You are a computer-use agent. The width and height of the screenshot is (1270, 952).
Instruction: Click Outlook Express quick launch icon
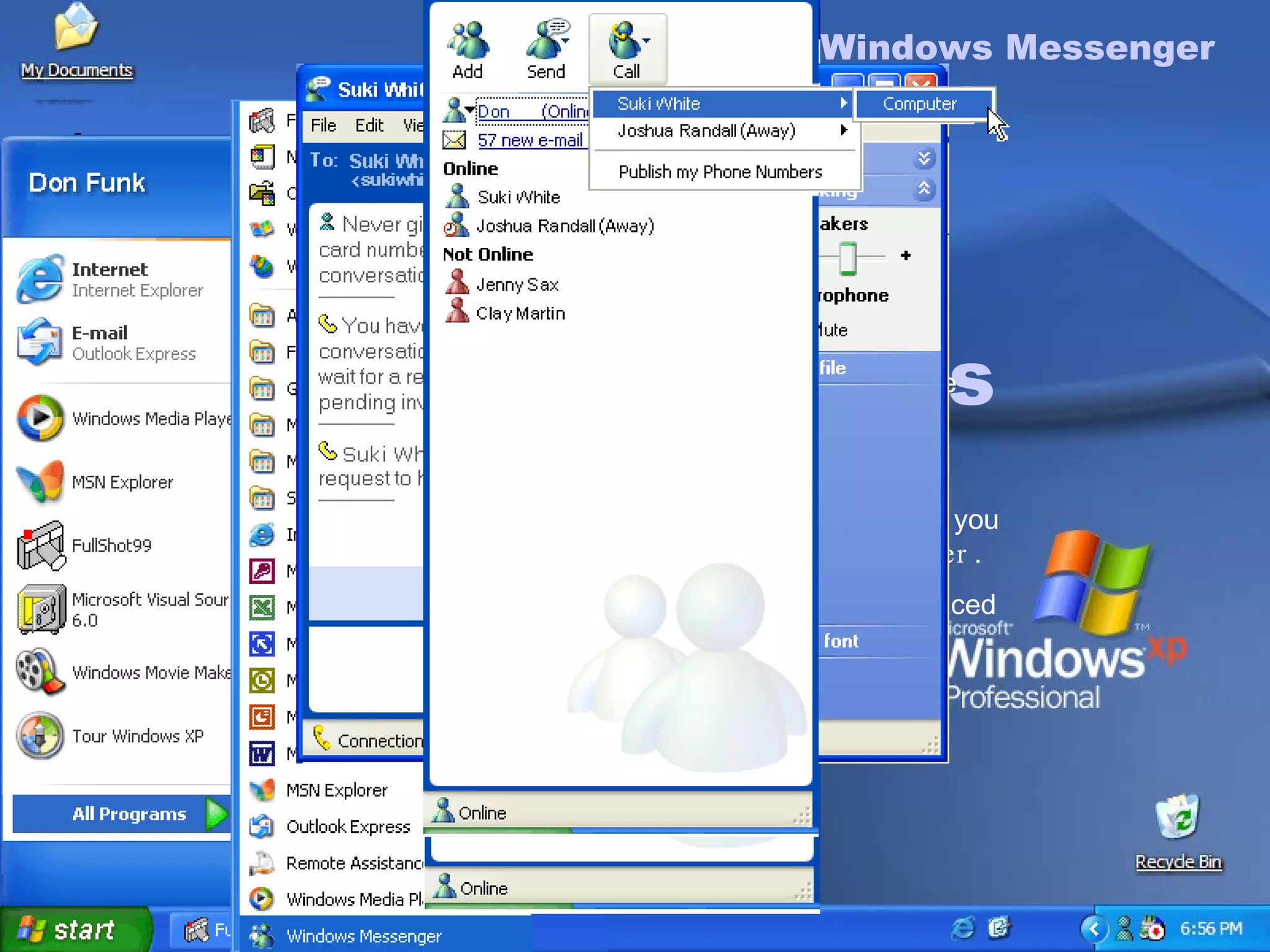pyautogui.click(x=999, y=928)
